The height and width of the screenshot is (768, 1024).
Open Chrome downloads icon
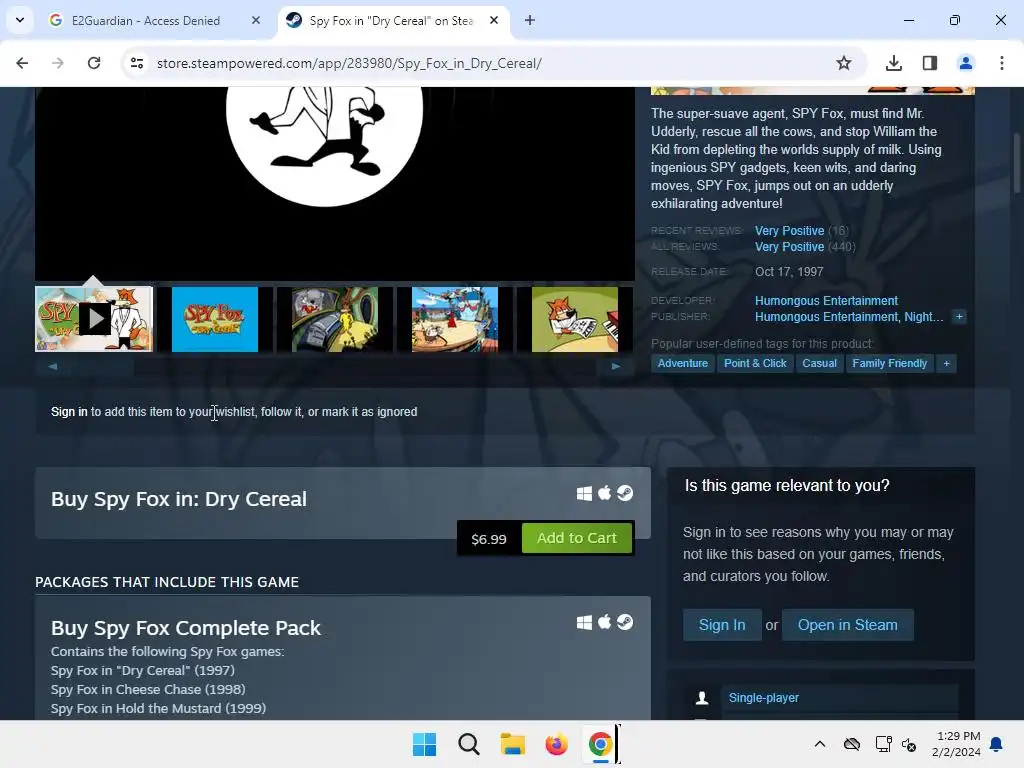click(x=894, y=63)
